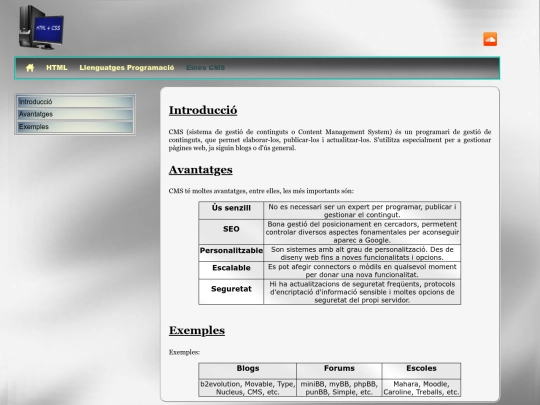The height and width of the screenshot is (405, 540).
Task: Go to Avantatges in the sidebar
Action: [x=75, y=114]
